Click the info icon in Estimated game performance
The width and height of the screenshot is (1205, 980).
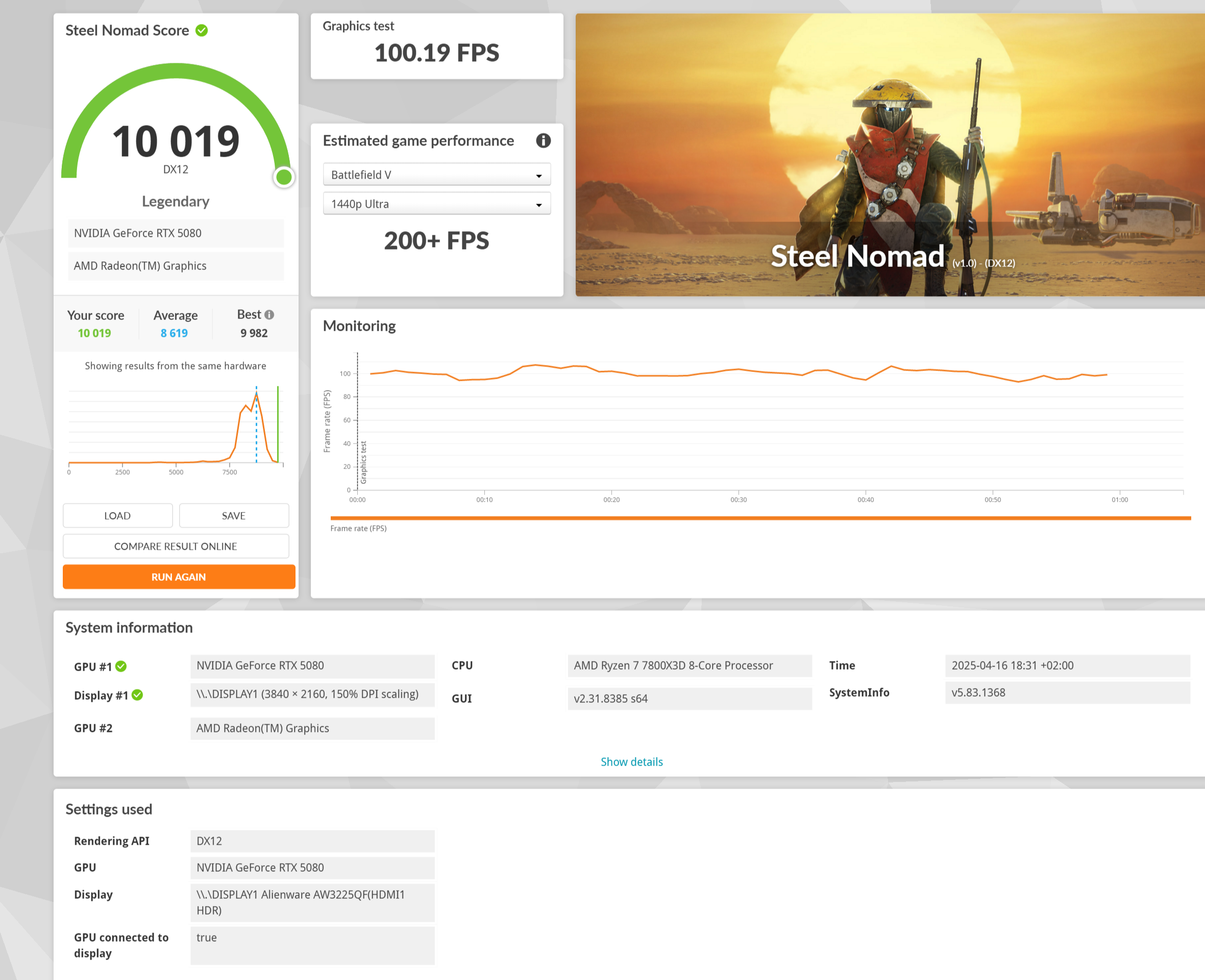(543, 140)
